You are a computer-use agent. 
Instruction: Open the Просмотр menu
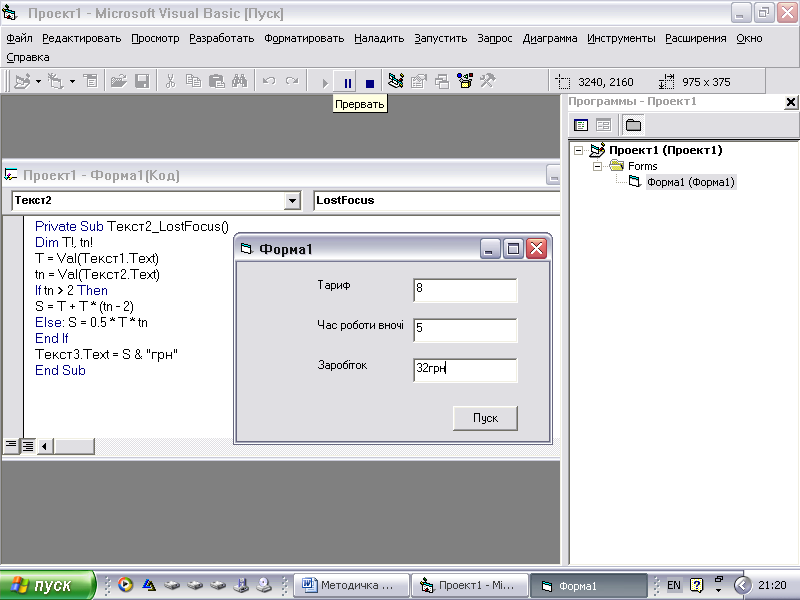coord(155,38)
